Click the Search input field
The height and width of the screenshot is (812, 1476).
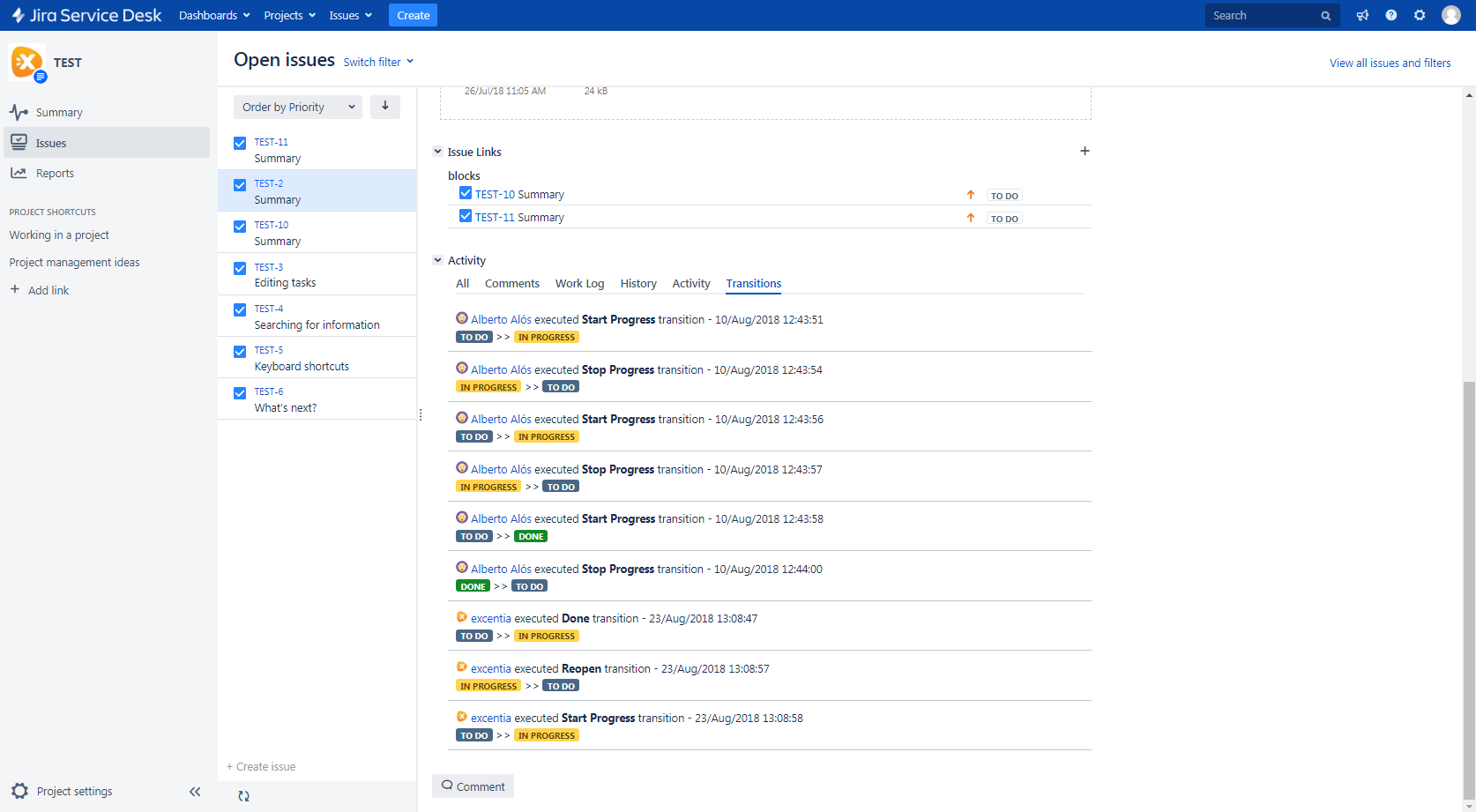point(1264,15)
